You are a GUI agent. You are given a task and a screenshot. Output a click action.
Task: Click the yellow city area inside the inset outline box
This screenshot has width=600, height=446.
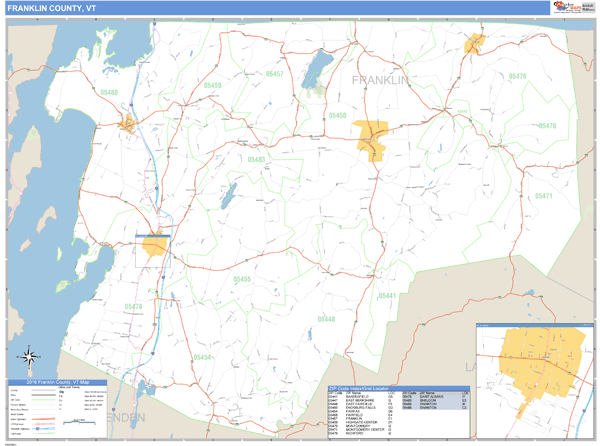155,246
